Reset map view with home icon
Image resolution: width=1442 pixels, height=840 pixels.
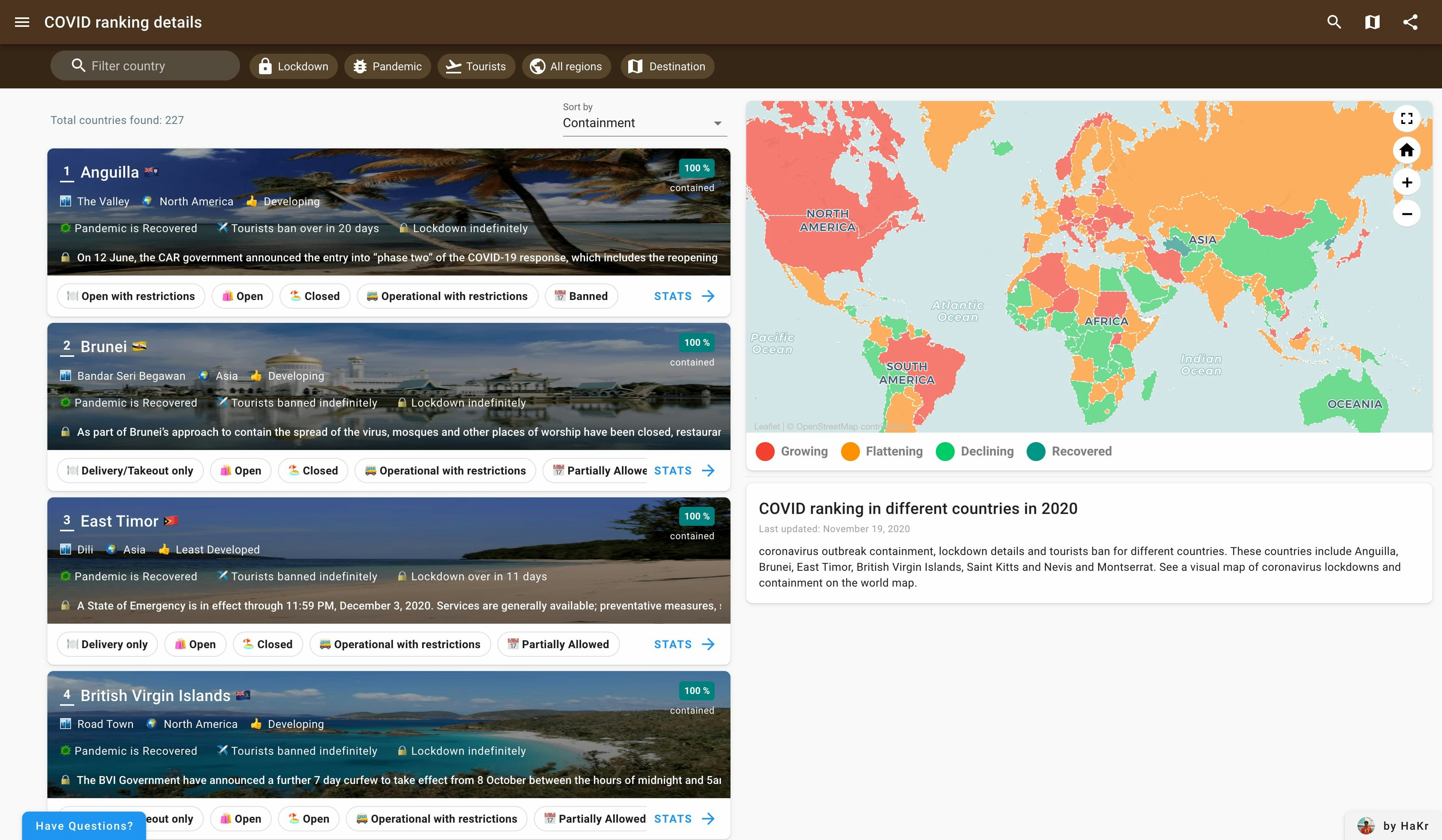tap(1406, 150)
